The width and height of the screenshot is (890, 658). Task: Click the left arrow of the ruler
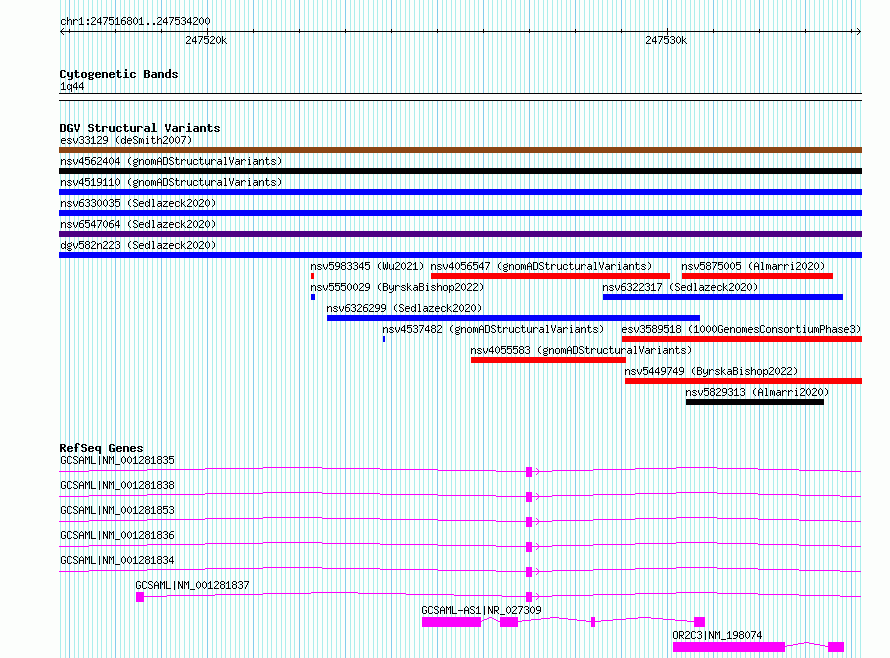pyautogui.click(x=63, y=31)
